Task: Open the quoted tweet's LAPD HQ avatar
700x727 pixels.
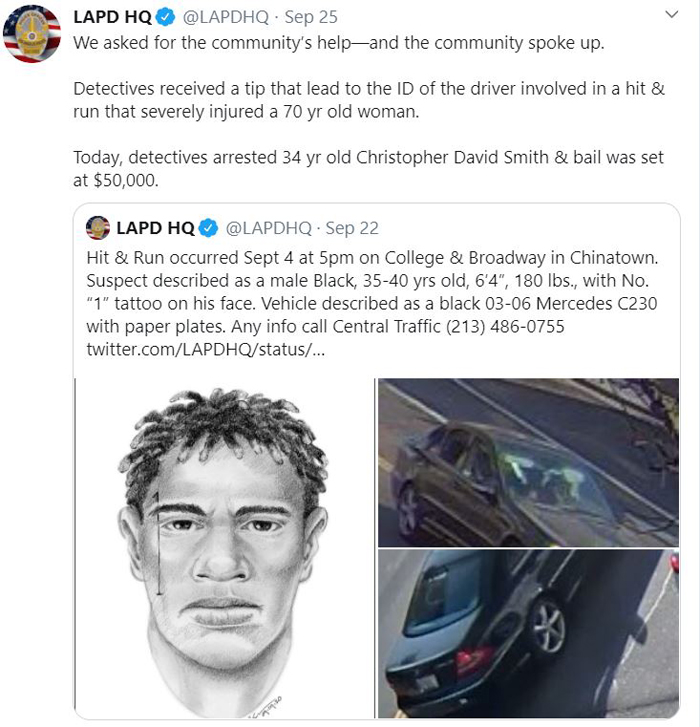Action: [x=98, y=228]
